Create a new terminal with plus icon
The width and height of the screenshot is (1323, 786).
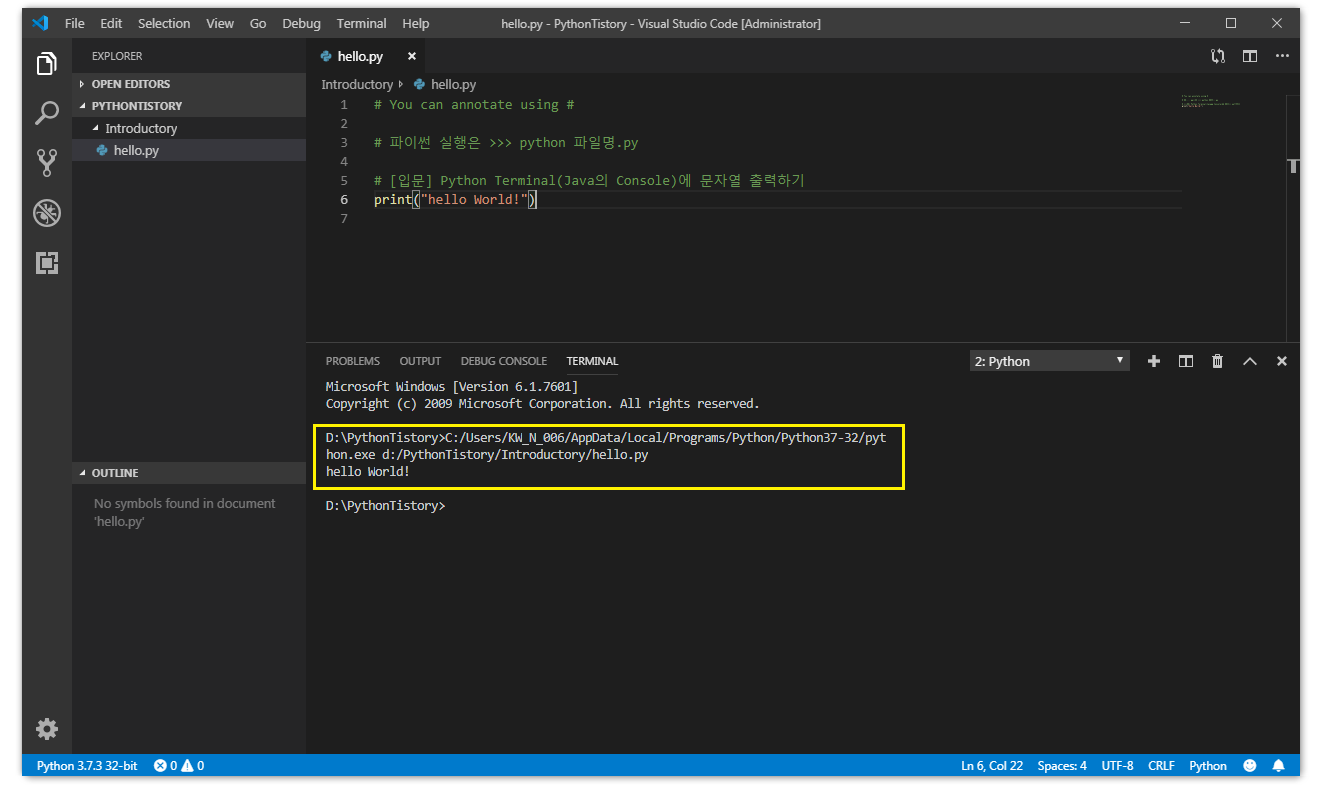tap(1153, 361)
